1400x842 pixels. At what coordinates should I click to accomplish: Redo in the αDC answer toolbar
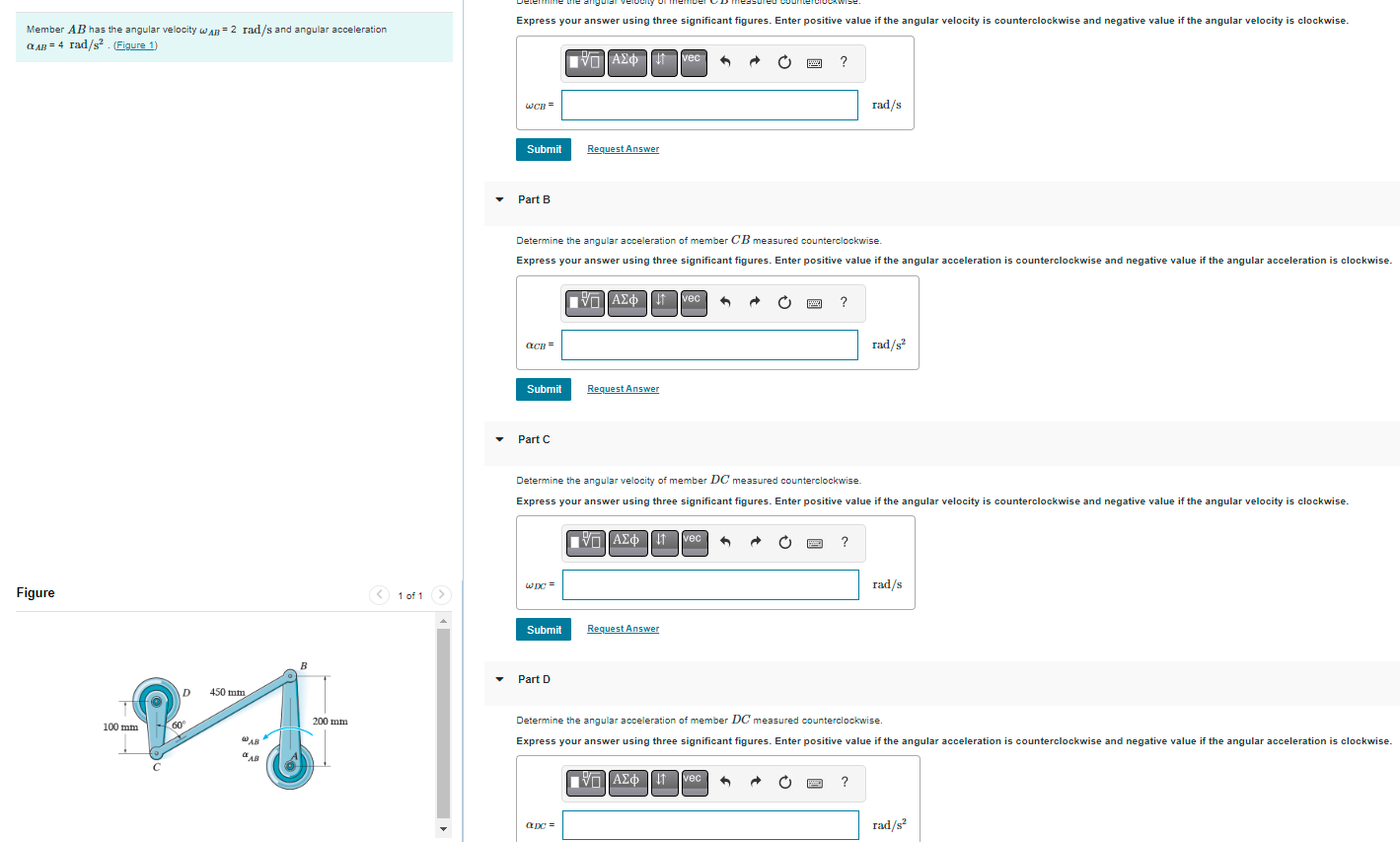click(x=756, y=783)
